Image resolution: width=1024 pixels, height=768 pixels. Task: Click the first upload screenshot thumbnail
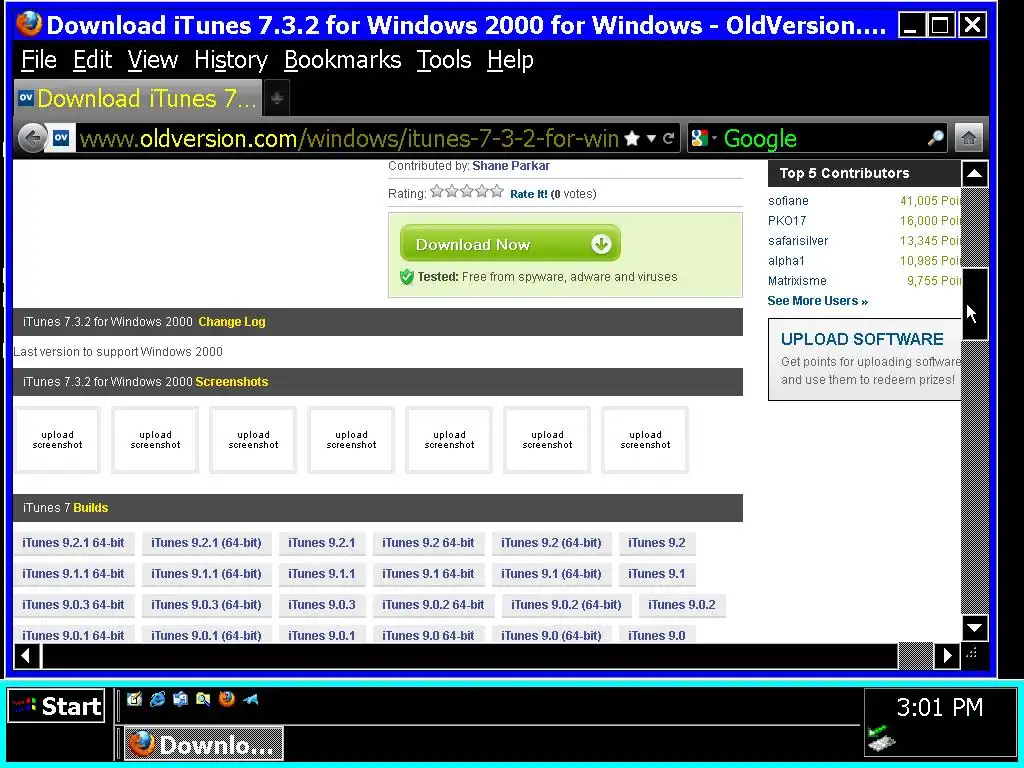(57, 440)
